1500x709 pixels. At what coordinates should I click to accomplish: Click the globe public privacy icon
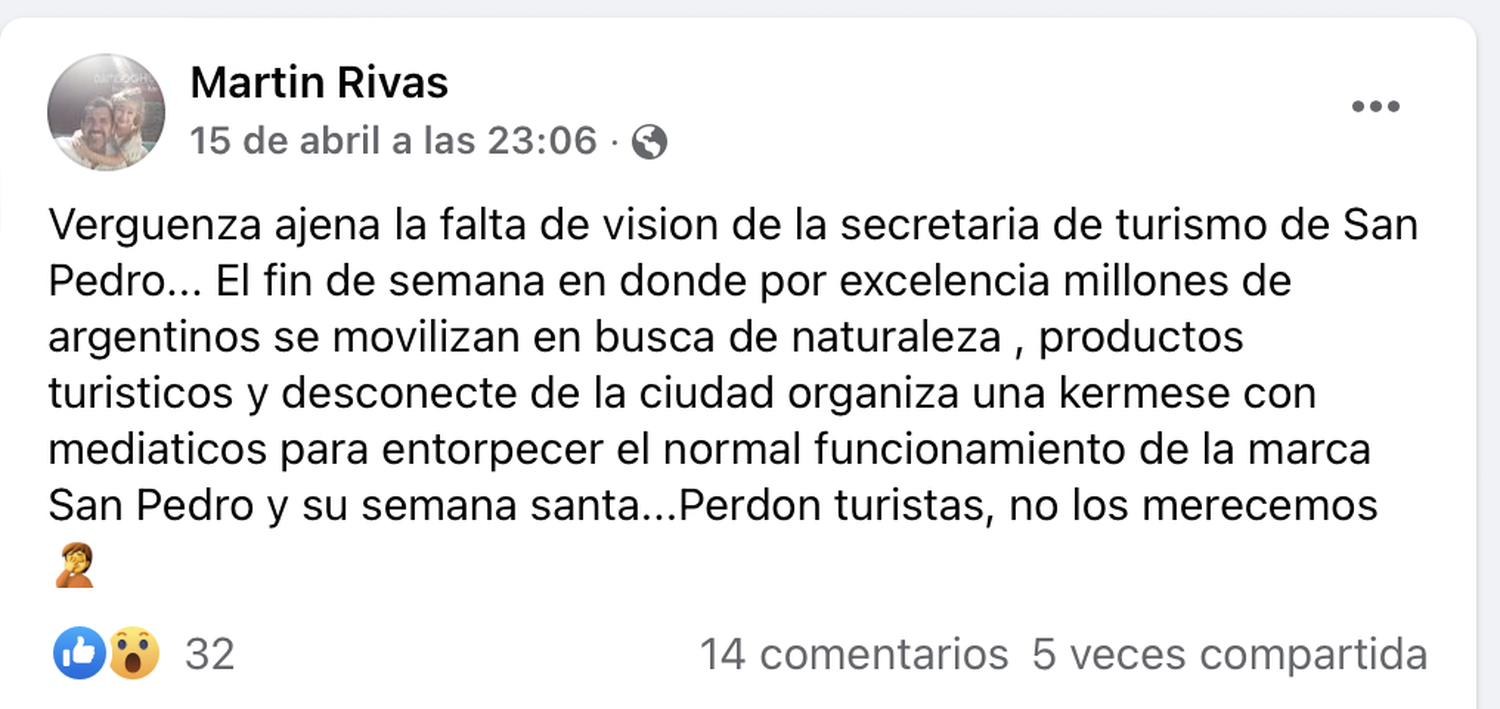(x=650, y=142)
